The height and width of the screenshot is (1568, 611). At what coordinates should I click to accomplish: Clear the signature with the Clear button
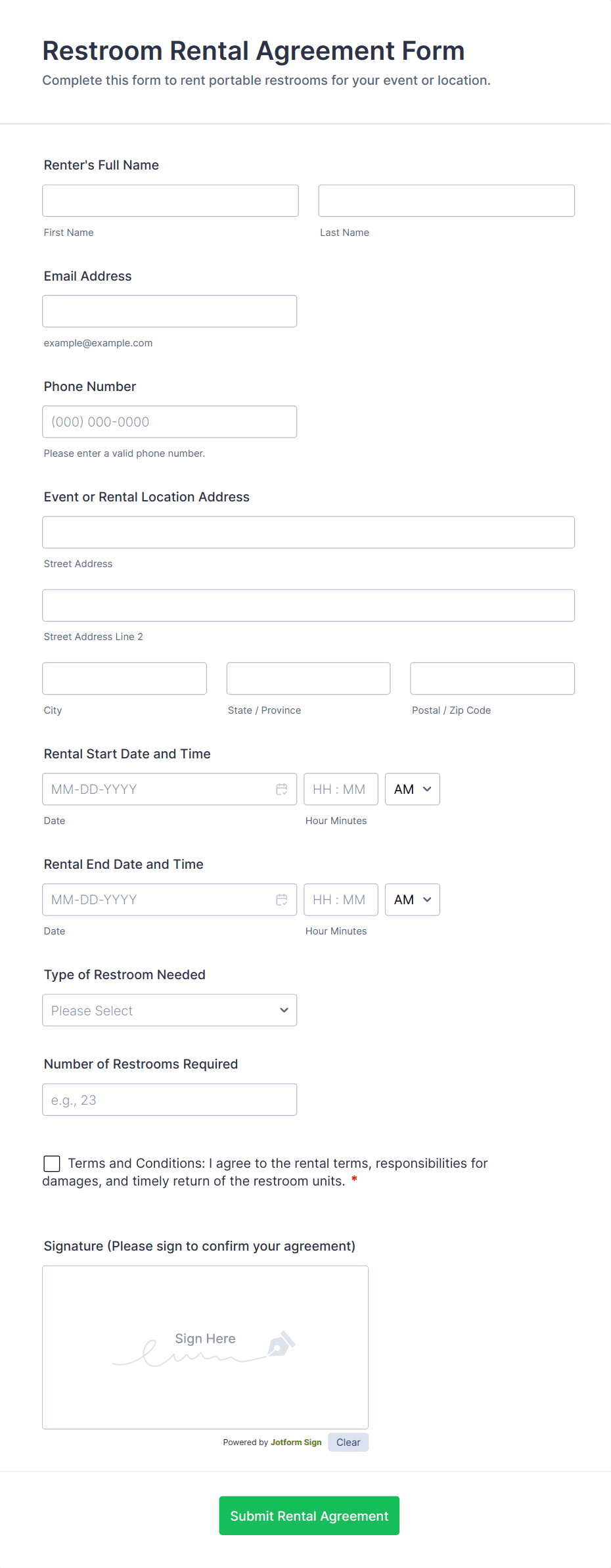pyautogui.click(x=348, y=1442)
